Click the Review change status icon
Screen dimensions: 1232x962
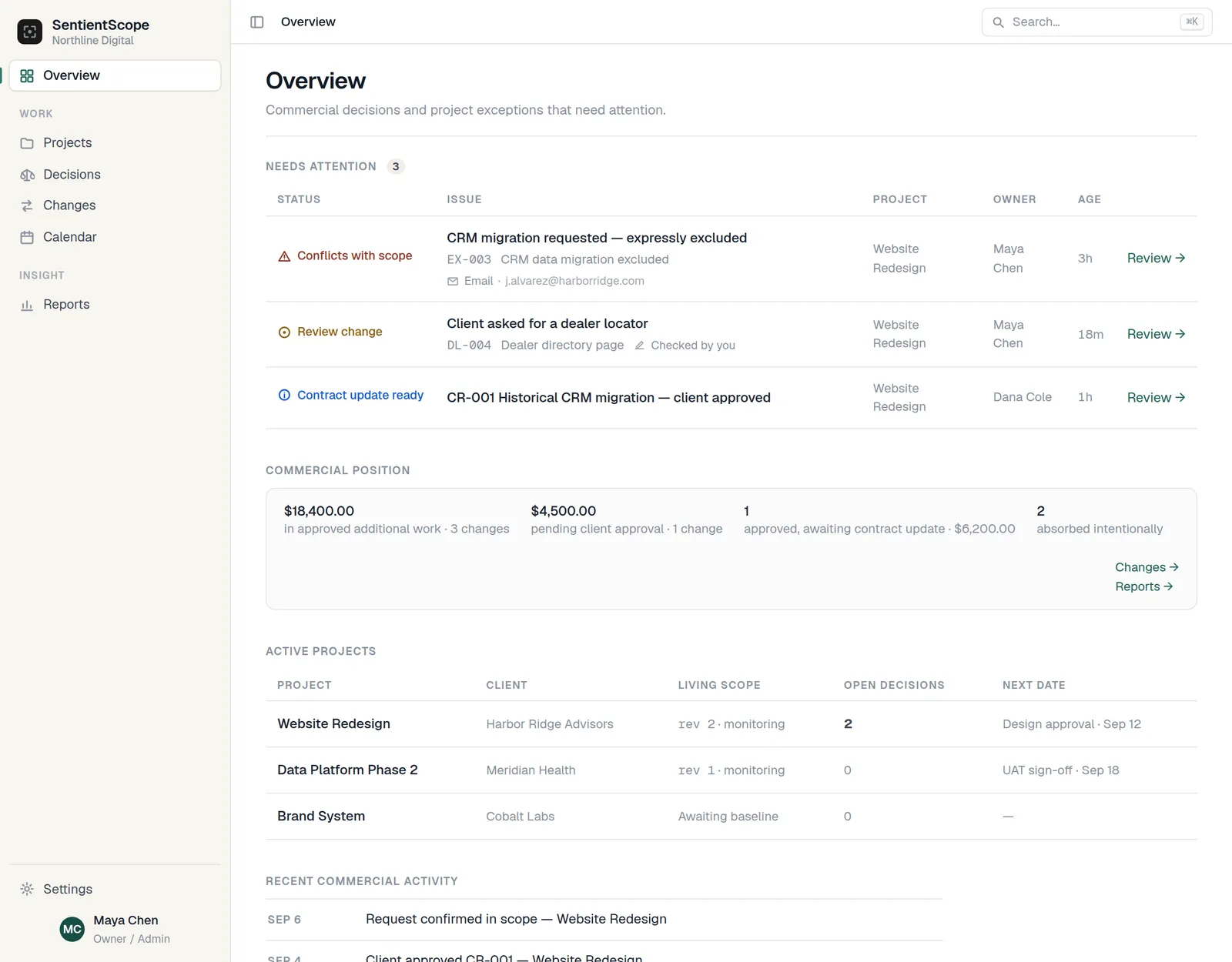(284, 332)
